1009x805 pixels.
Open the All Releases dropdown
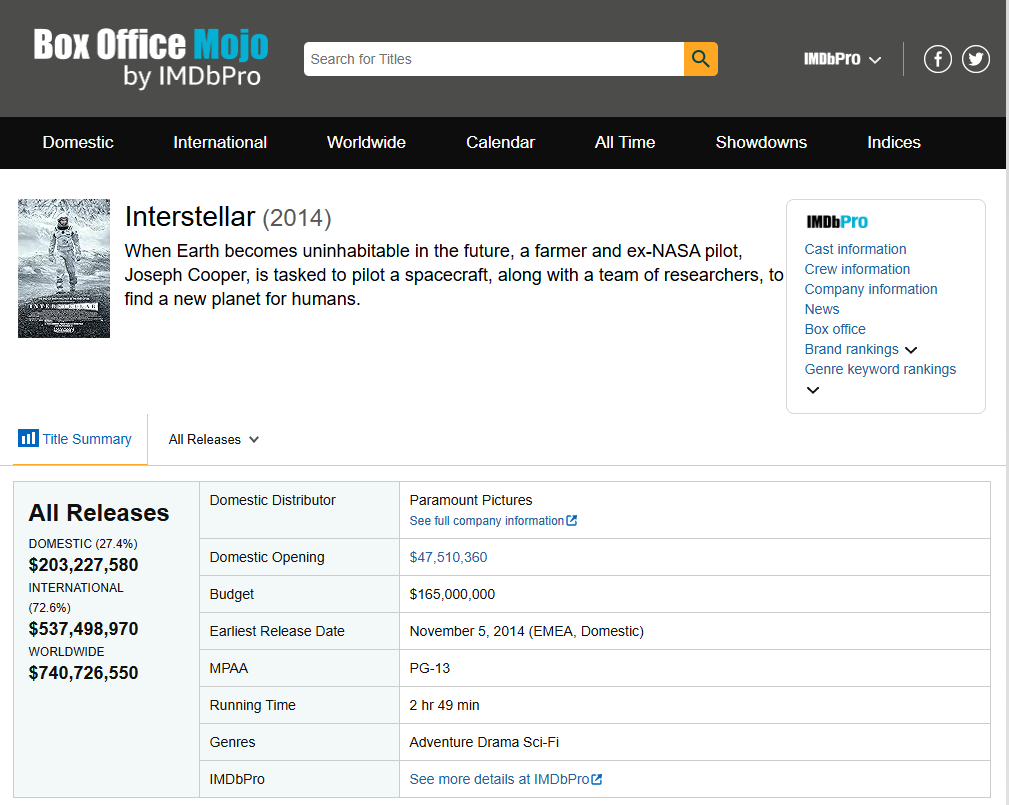[x=214, y=440]
